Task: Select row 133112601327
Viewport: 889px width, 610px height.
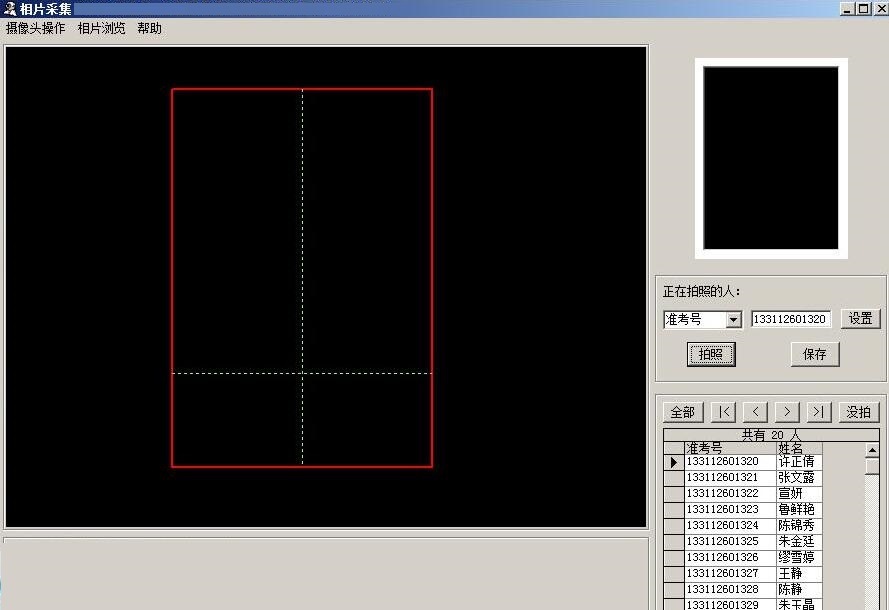Action: pyautogui.click(x=743, y=574)
